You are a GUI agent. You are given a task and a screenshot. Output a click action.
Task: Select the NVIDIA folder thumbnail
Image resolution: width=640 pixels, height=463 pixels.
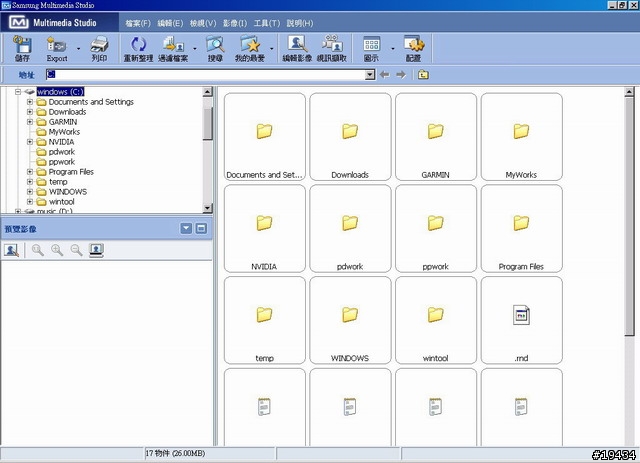point(264,229)
